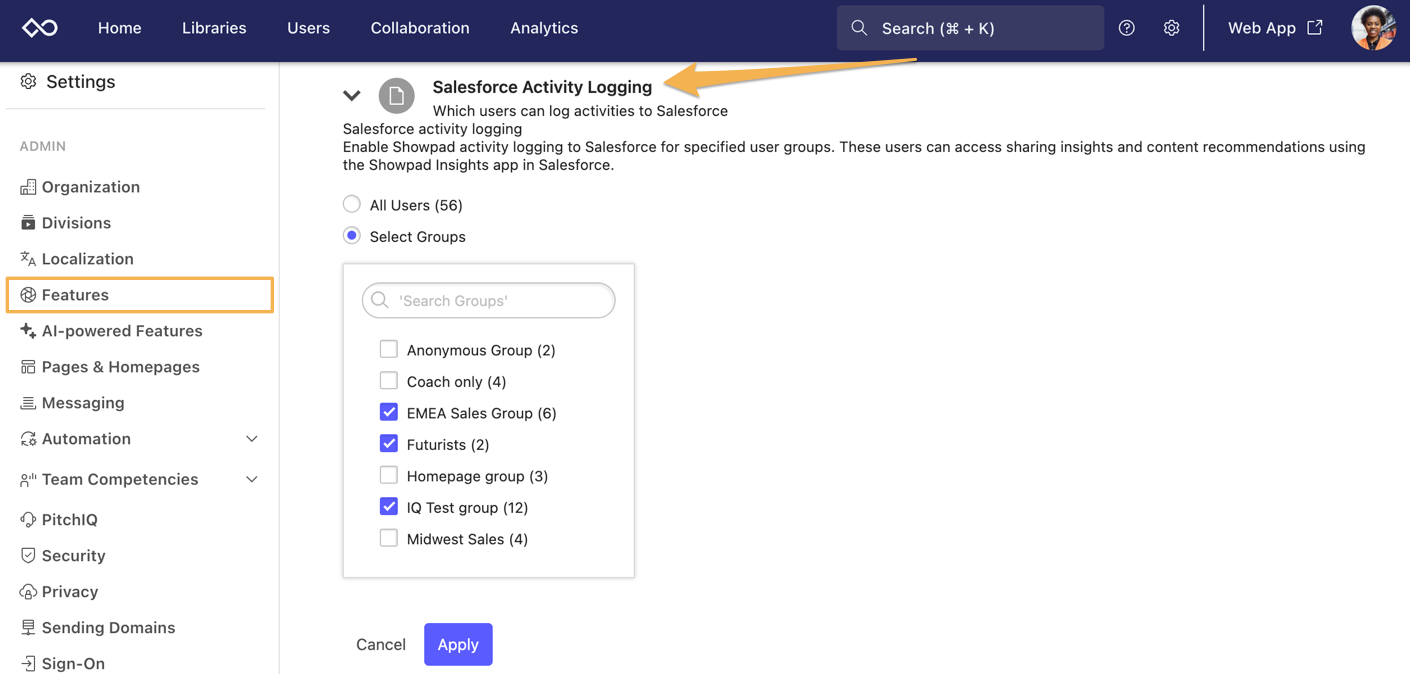Go to the Analytics tab
Viewport: 1410px width, 674px height.
click(544, 28)
